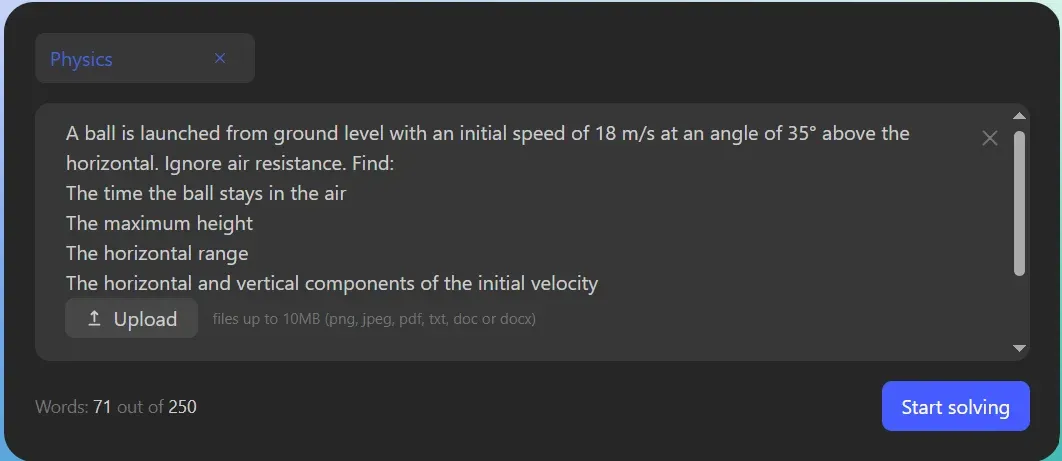Place cursor in line starting "A ball is launched"

point(300,133)
